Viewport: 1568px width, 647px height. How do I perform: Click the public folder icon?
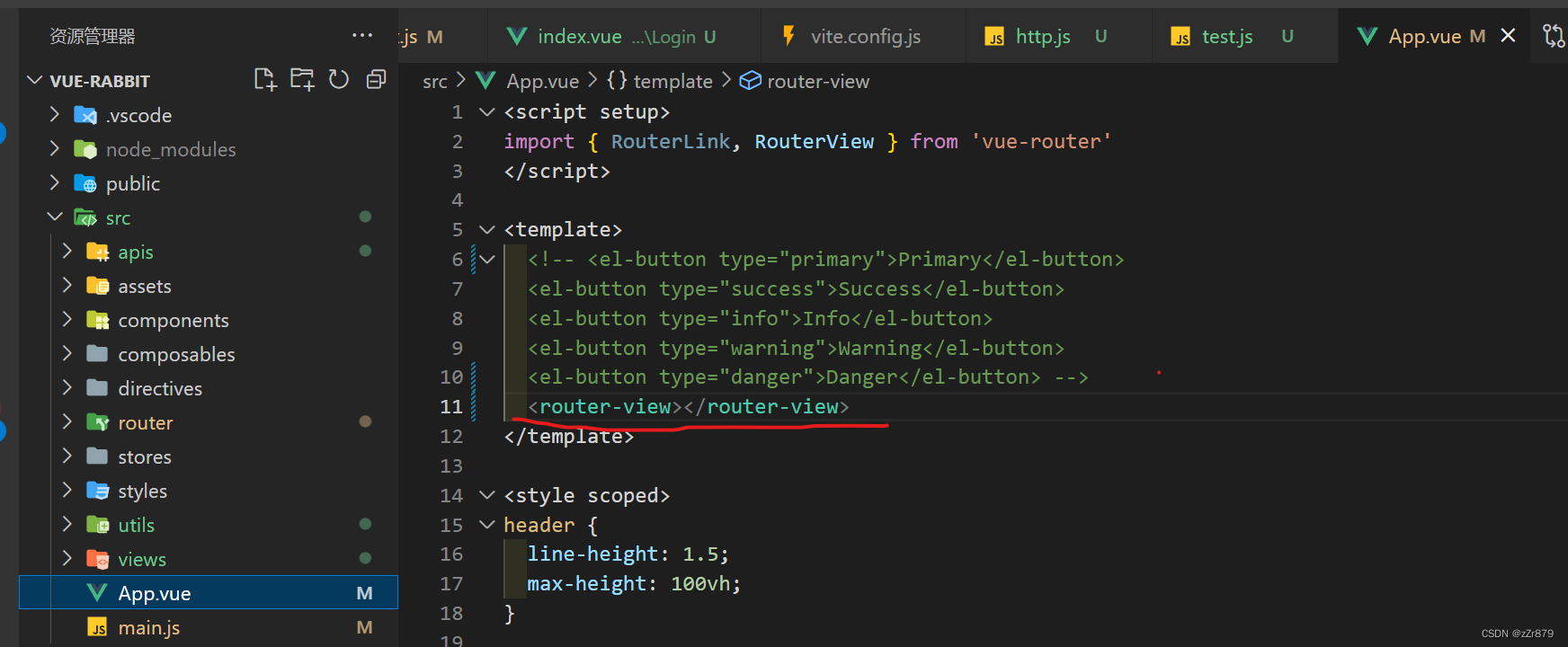click(x=85, y=183)
